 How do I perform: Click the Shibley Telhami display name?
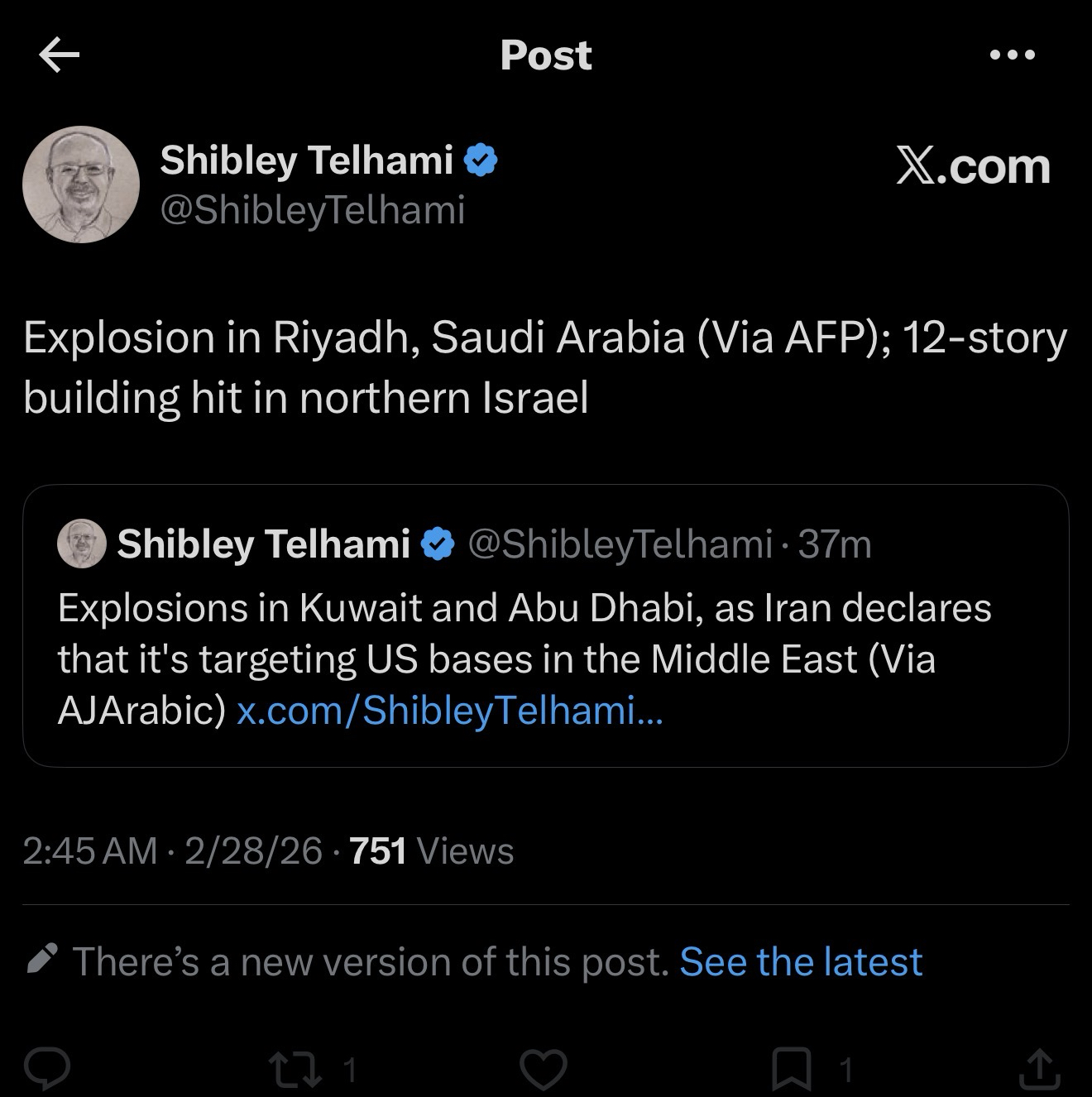[x=306, y=160]
